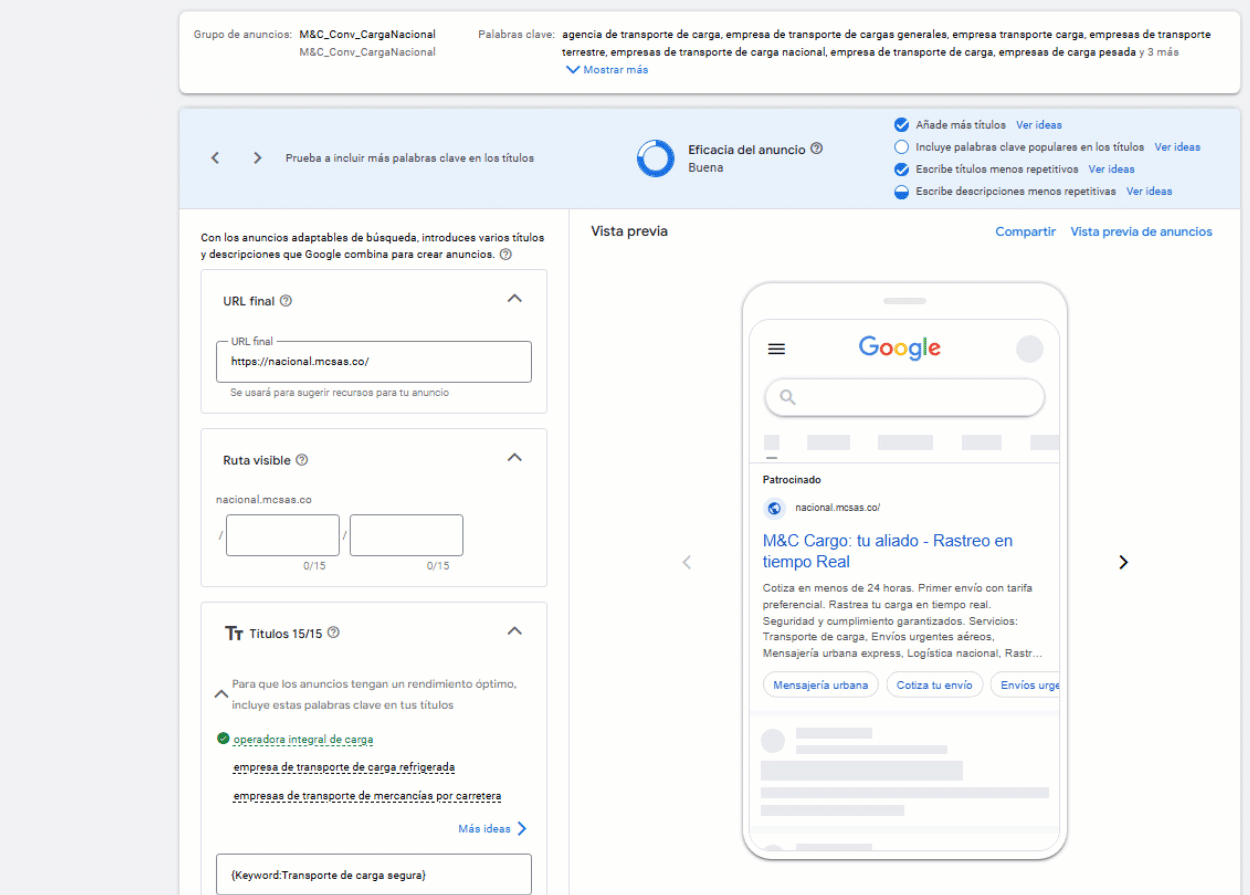This screenshot has width=1250, height=895.
Task: Click the Compartir link
Action: [1025, 232]
